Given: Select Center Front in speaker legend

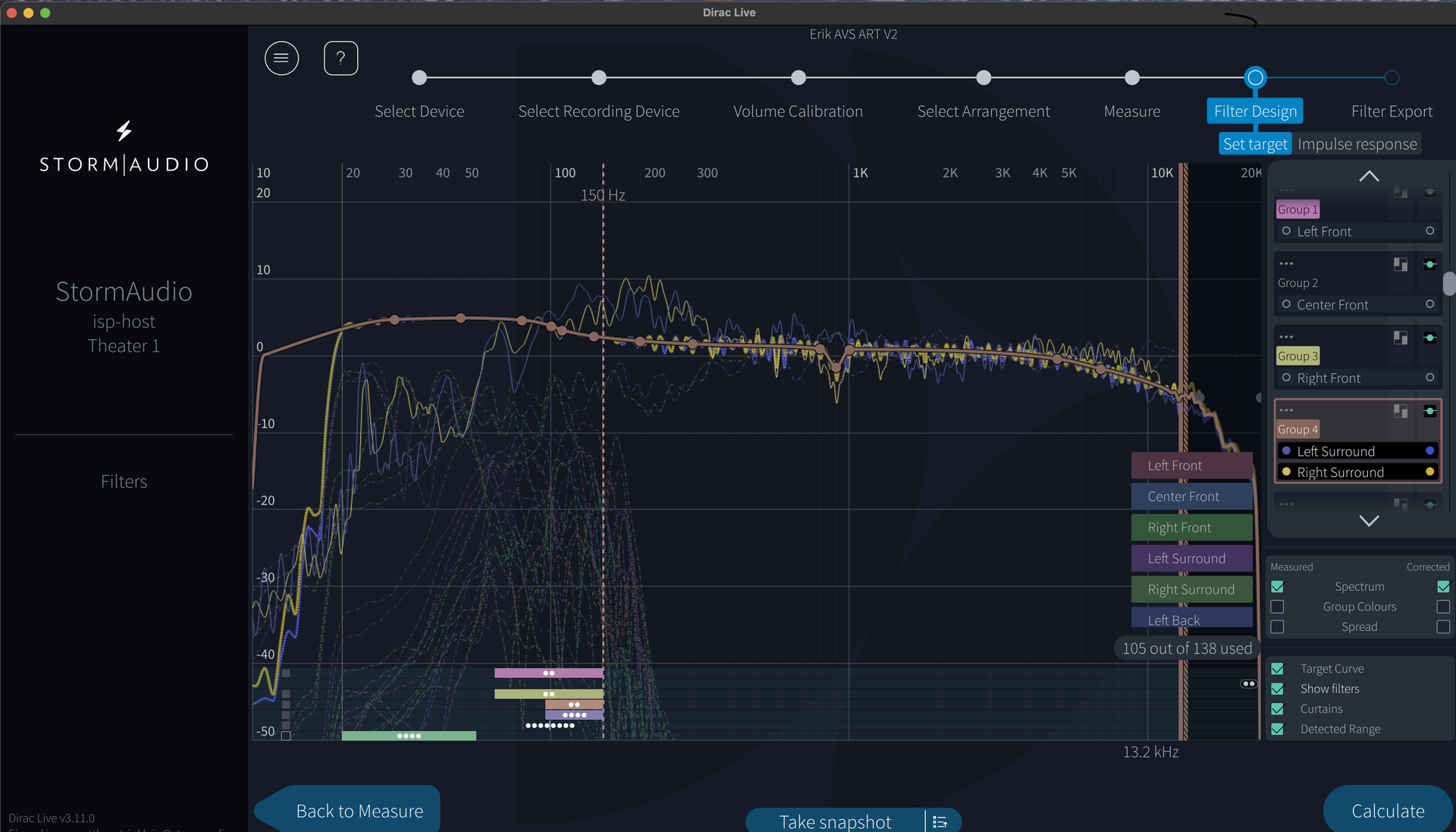Looking at the screenshot, I should pos(1191,497).
